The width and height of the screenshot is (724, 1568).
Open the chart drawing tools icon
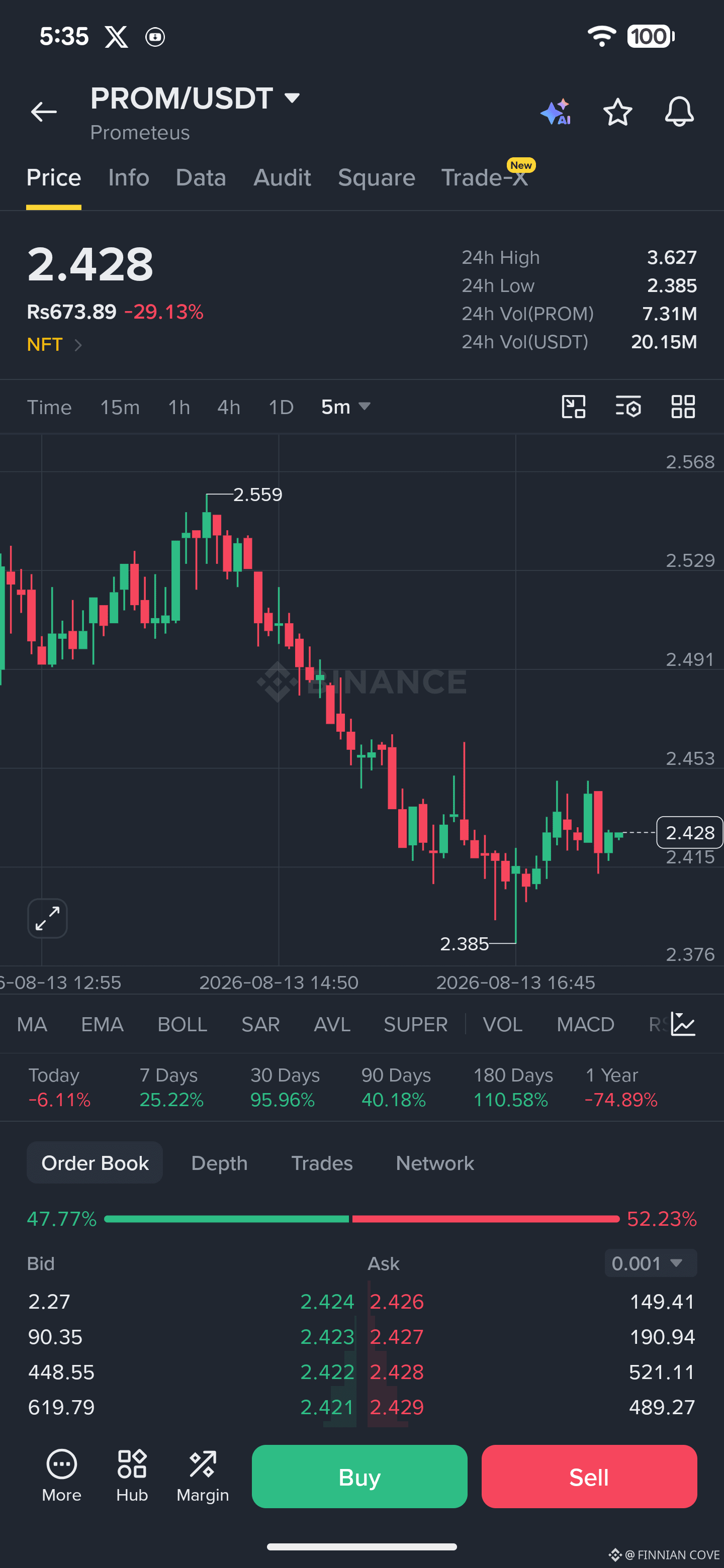coord(574,407)
